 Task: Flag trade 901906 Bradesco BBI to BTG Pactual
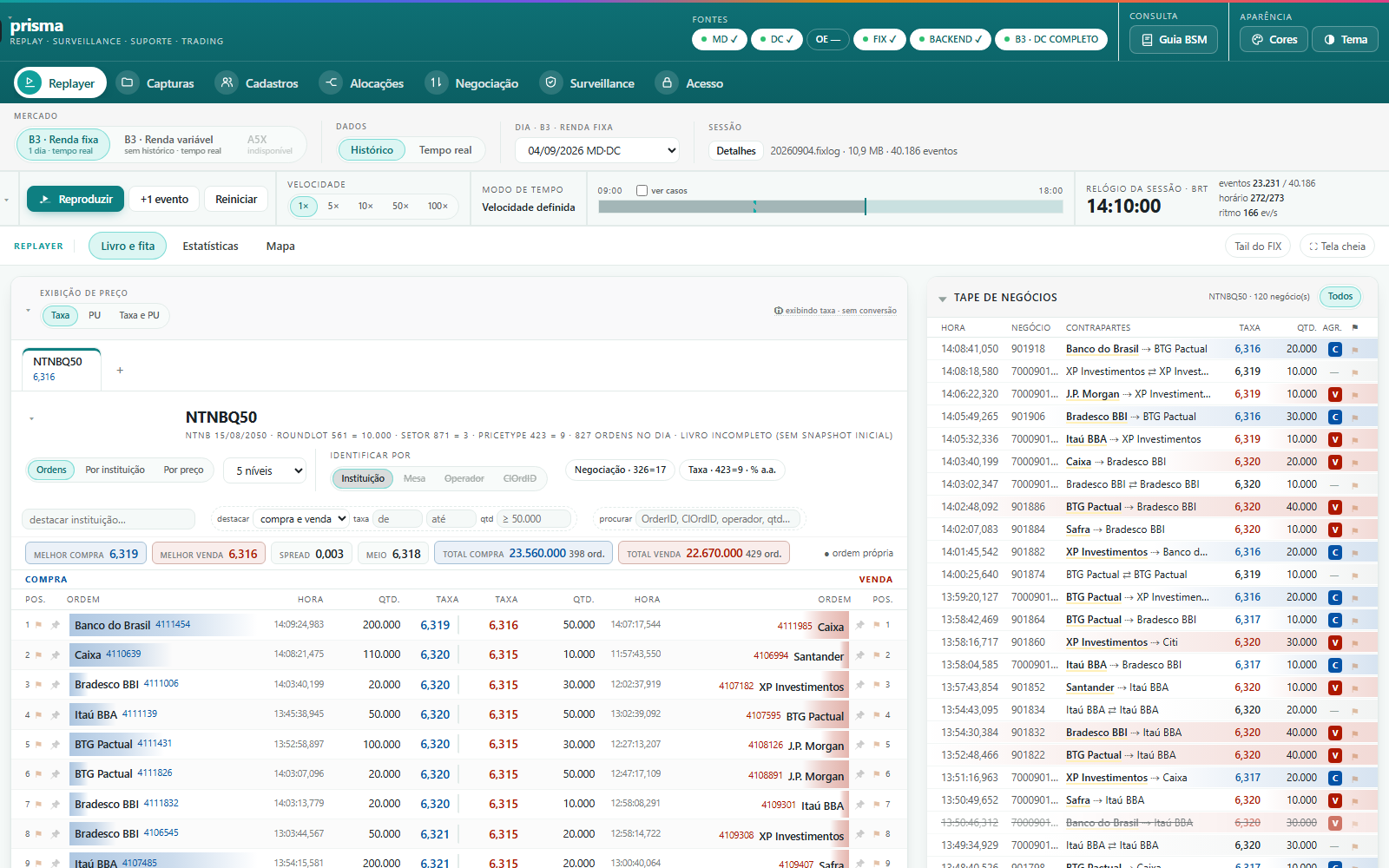click(1355, 418)
